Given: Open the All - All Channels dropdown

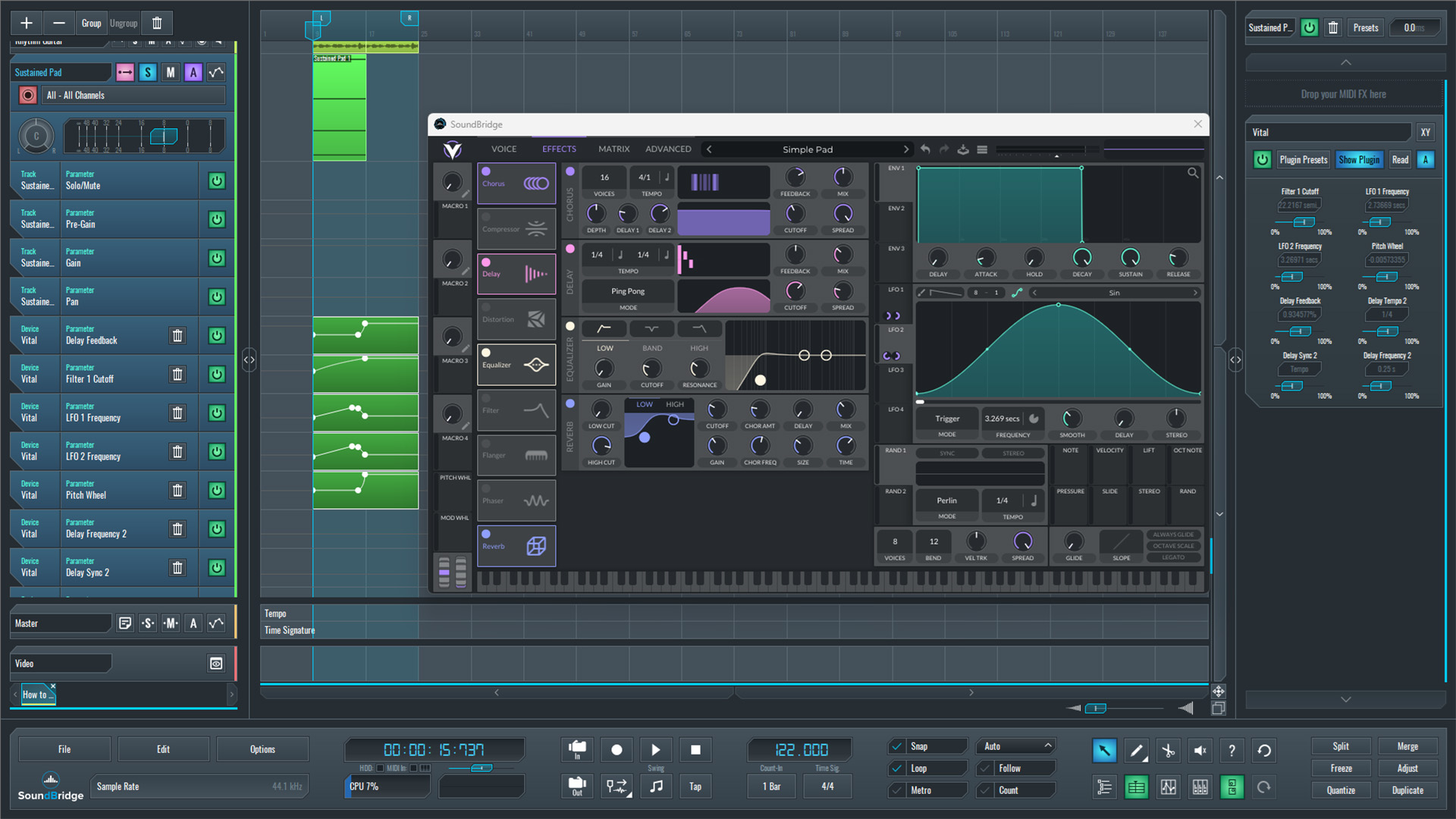Looking at the screenshot, I should point(133,96).
